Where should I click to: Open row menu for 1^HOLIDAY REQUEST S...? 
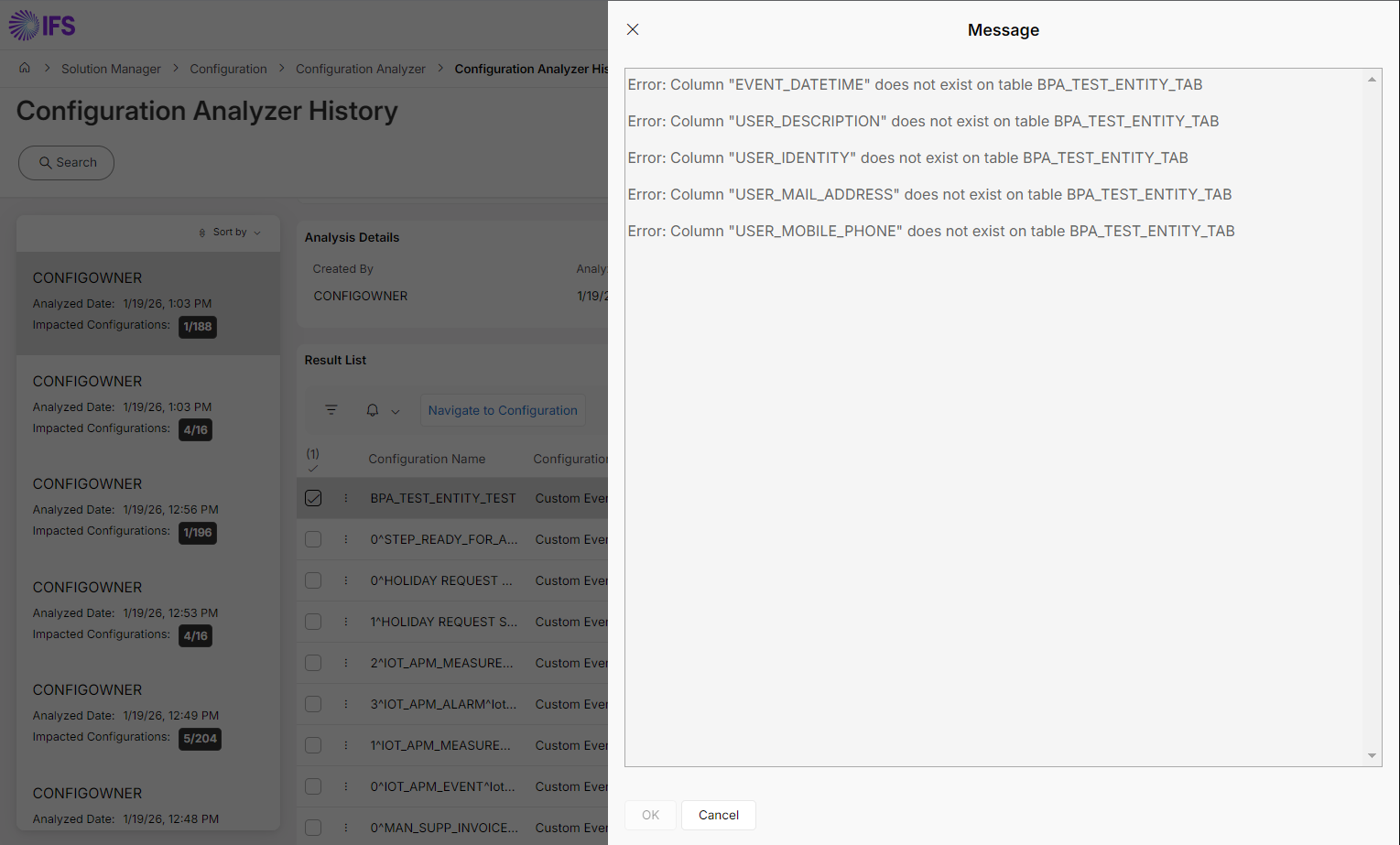pos(346,622)
